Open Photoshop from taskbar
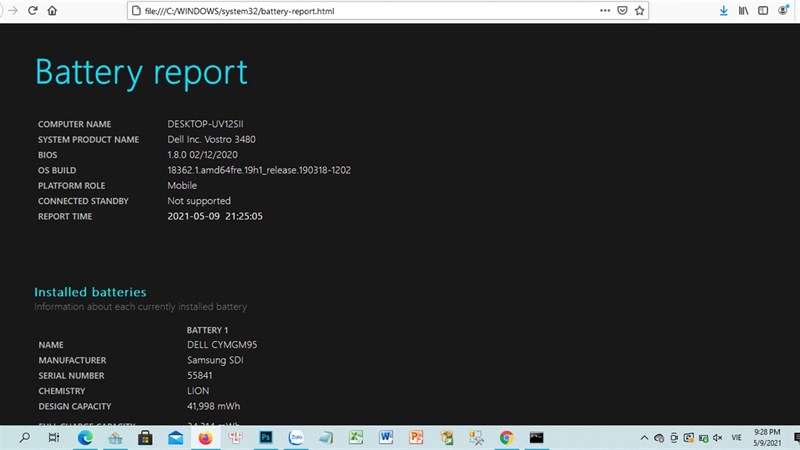 pyautogui.click(x=266, y=437)
